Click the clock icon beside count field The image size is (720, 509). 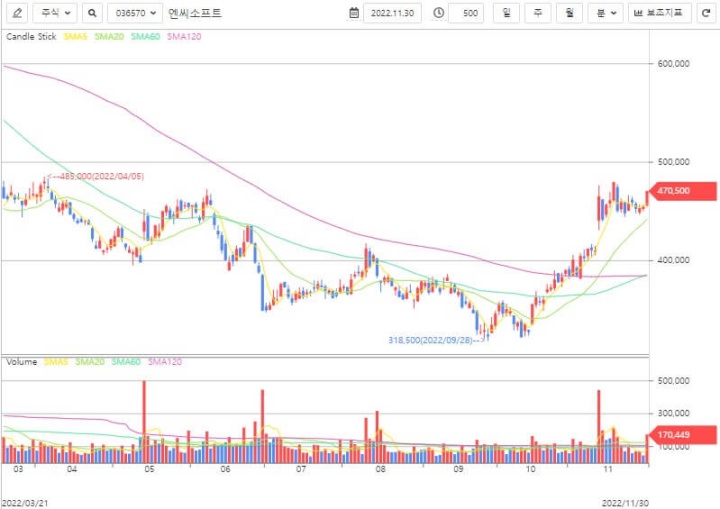click(439, 13)
